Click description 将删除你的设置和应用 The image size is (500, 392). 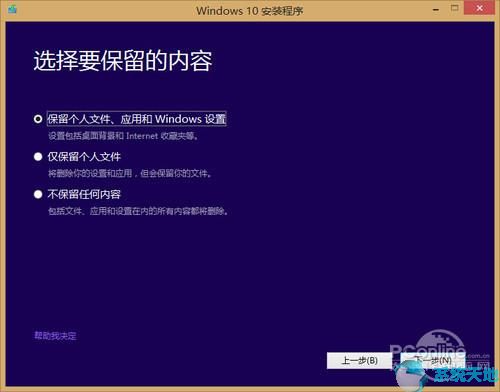coord(130,173)
